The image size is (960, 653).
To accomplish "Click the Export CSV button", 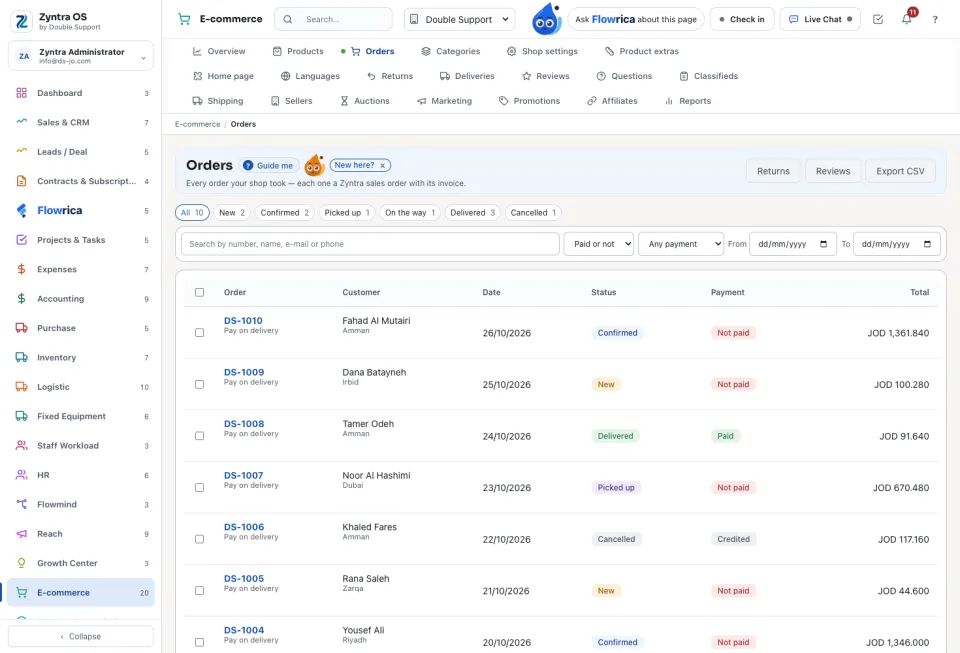I will 900,171.
